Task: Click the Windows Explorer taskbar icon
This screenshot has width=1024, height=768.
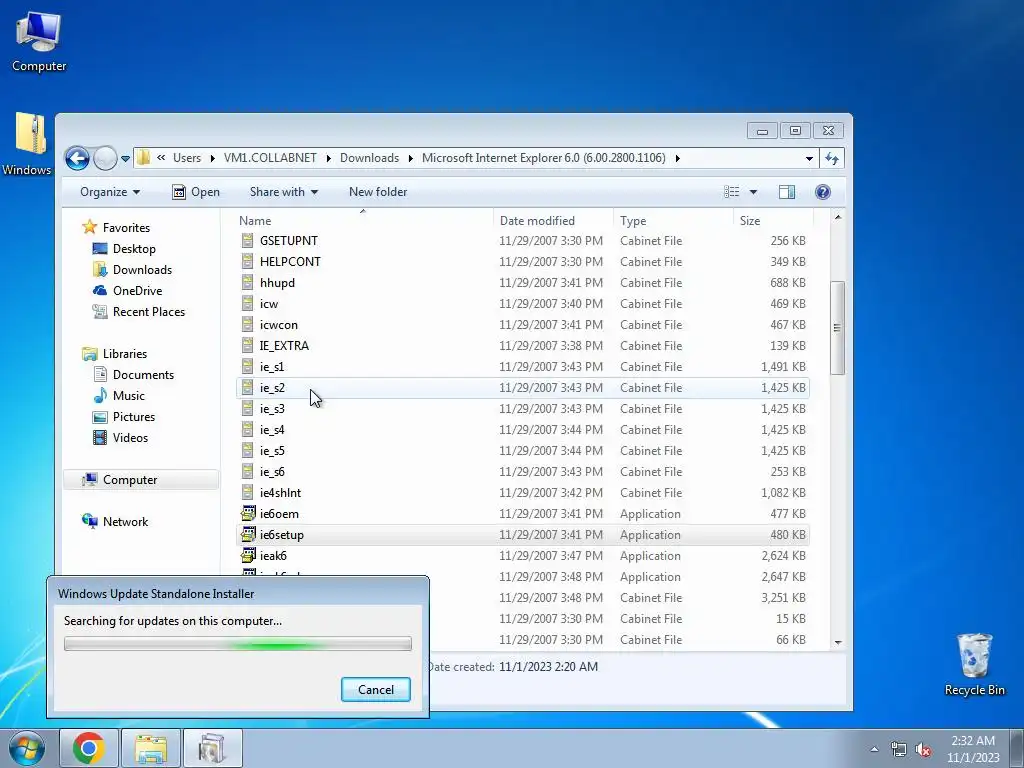Action: pyautogui.click(x=151, y=748)
